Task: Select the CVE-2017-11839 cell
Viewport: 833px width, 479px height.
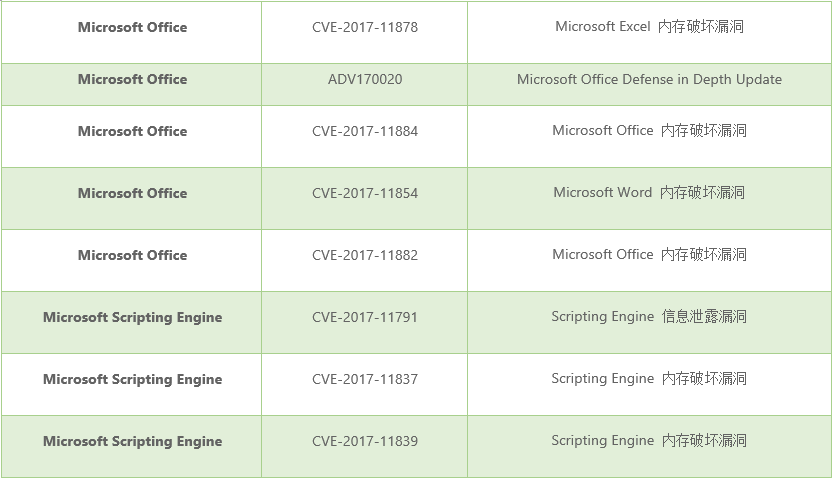Action: pyautogui.click(x=364, y=442)
